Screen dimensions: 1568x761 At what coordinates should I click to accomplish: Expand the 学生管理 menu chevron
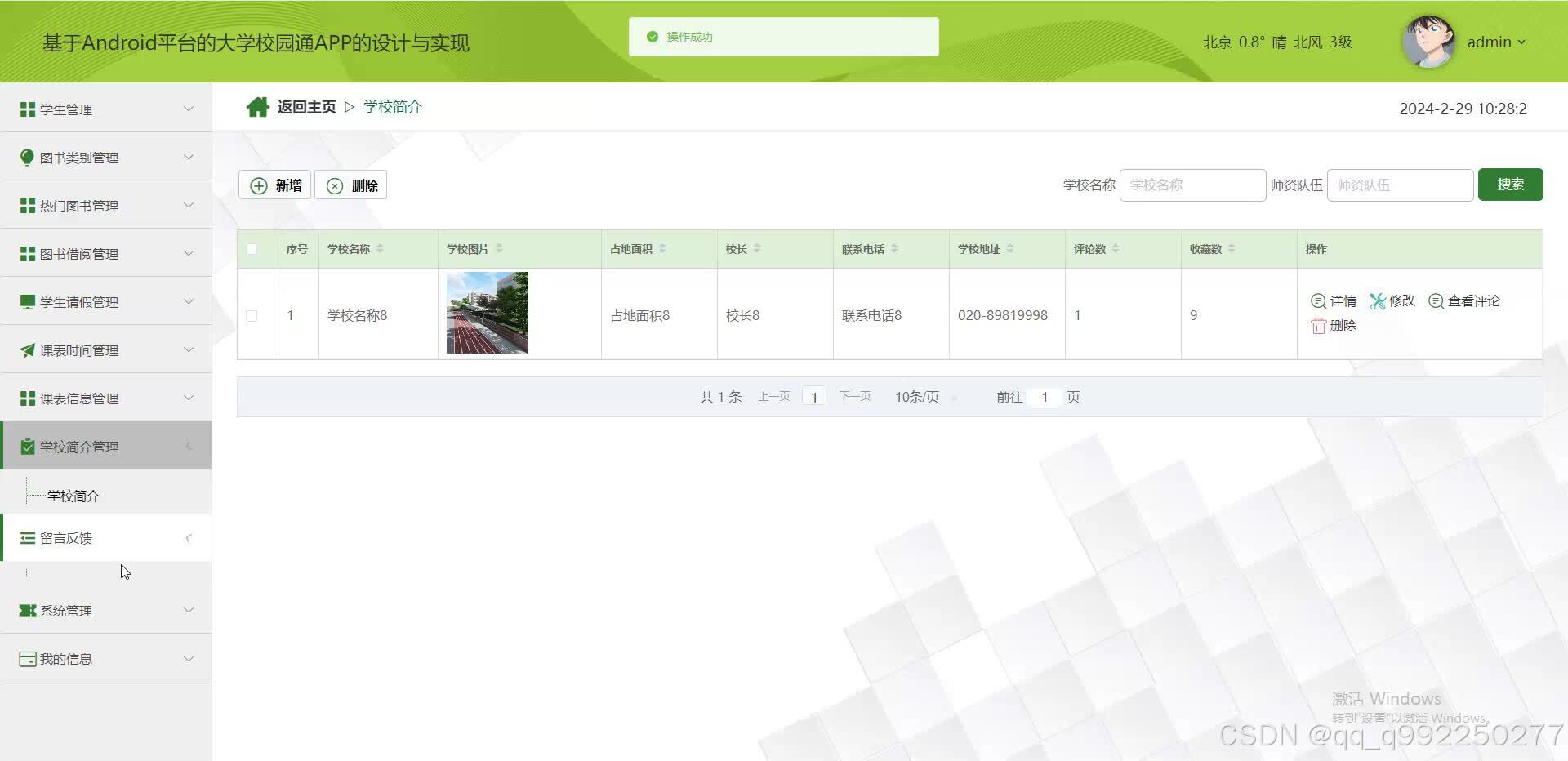tap(189, 109)
